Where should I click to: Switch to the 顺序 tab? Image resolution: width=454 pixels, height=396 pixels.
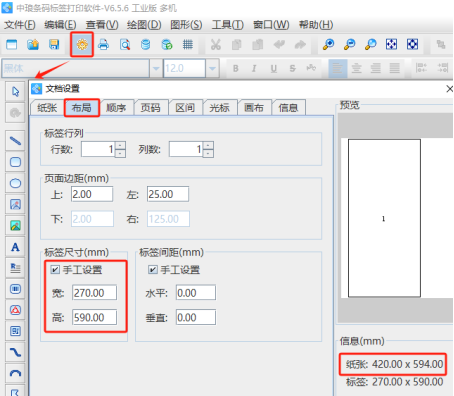tap(116, 108)
